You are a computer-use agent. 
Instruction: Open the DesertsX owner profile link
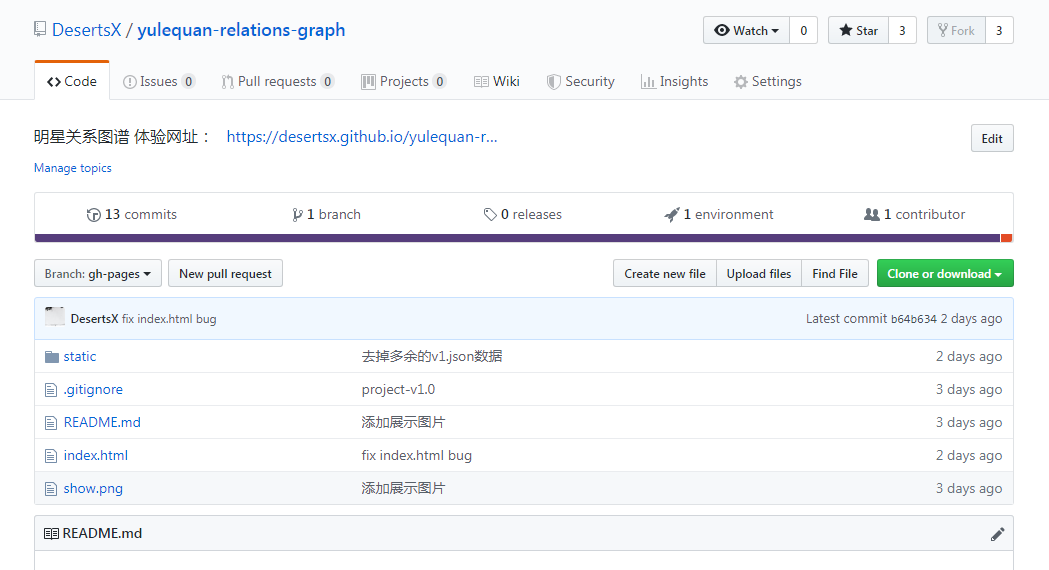(x=87, y=30)
